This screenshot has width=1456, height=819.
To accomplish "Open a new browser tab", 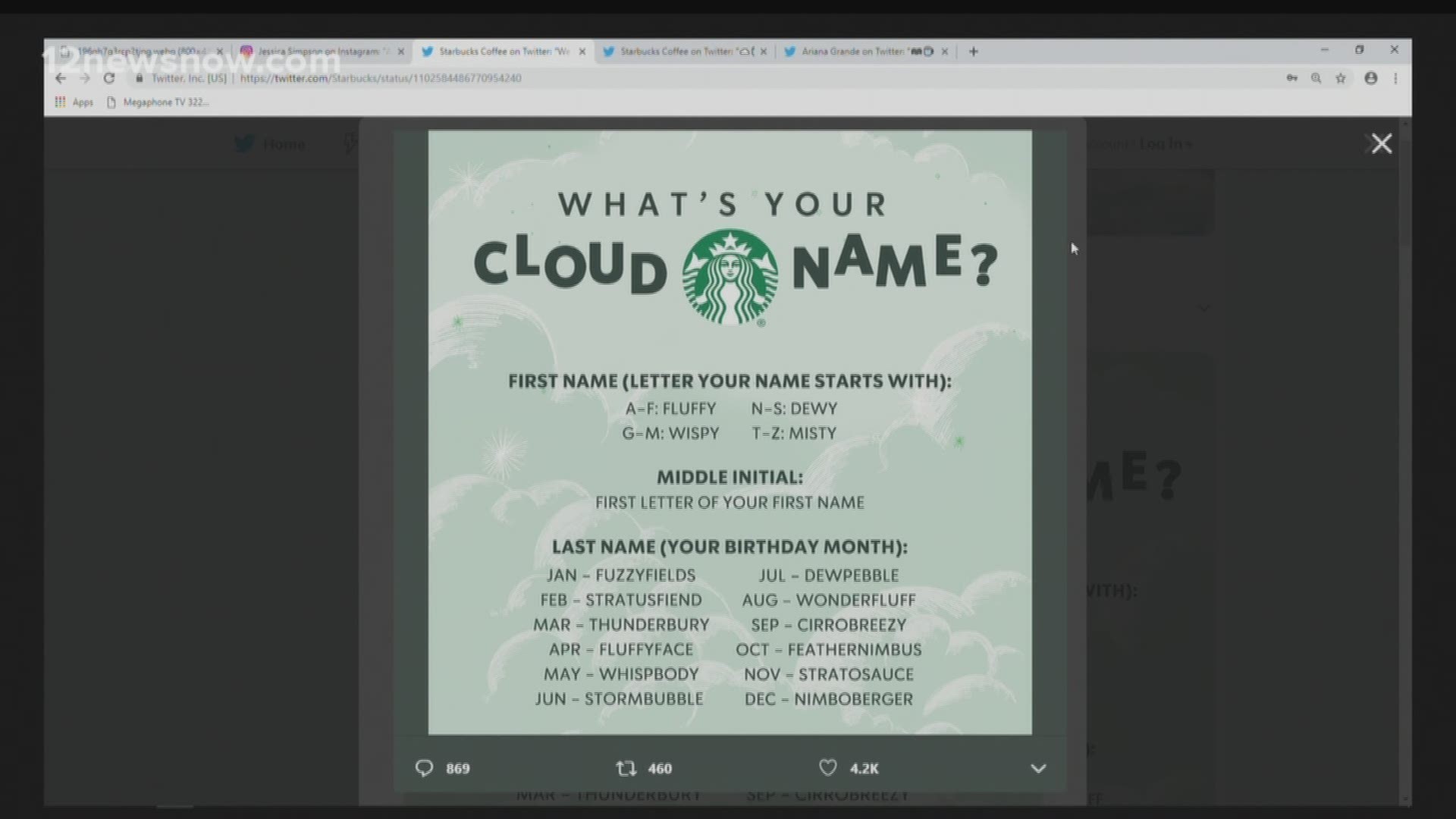I will (x=974, y=52).
